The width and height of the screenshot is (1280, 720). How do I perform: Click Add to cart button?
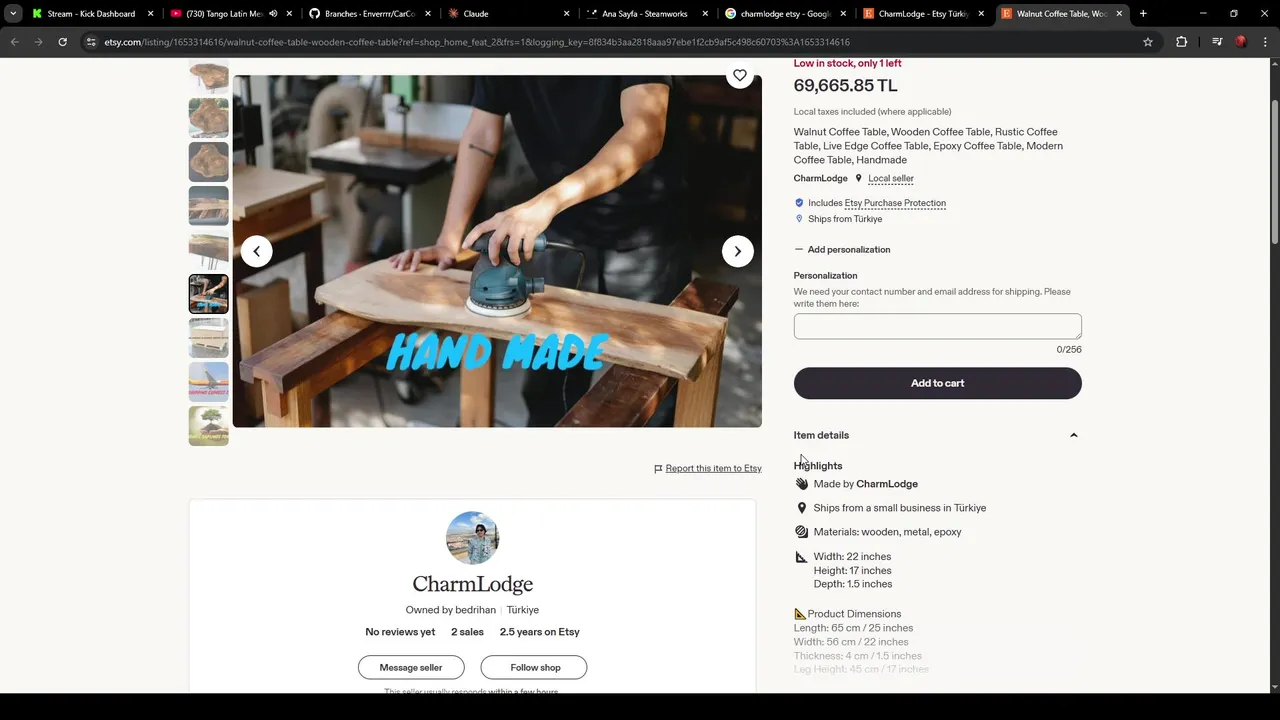tap(937, 383)
